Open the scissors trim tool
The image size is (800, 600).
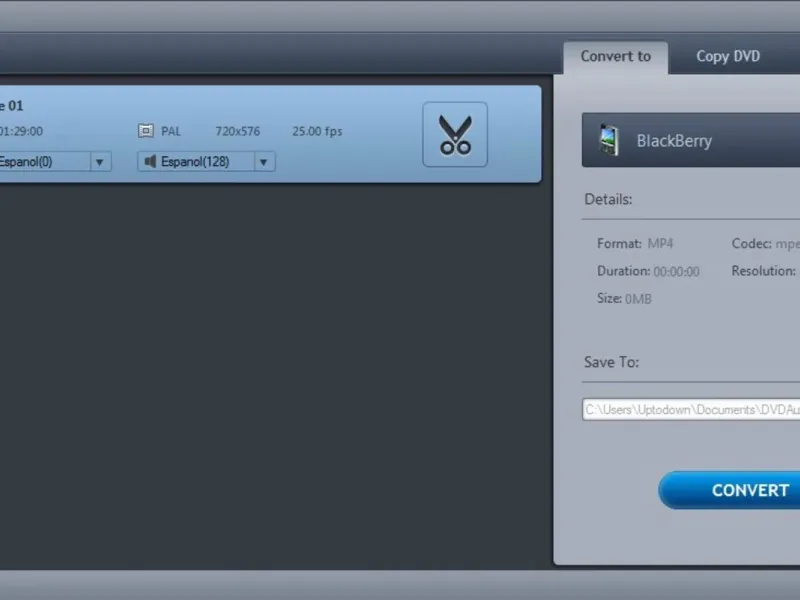click(x=455, y=134)
